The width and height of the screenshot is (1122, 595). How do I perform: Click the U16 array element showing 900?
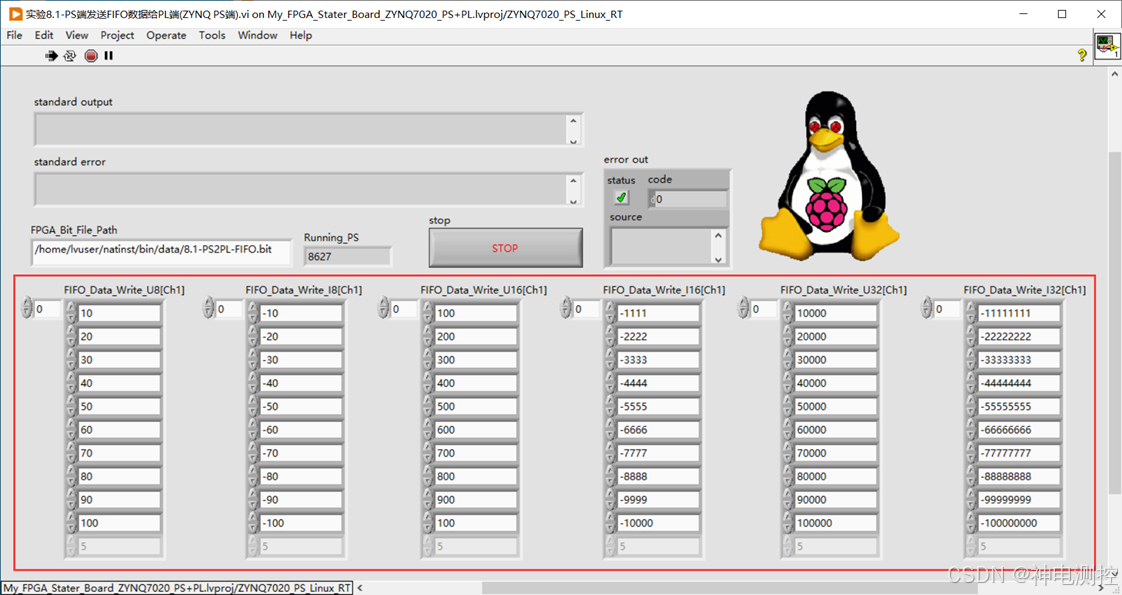[475, 500]
